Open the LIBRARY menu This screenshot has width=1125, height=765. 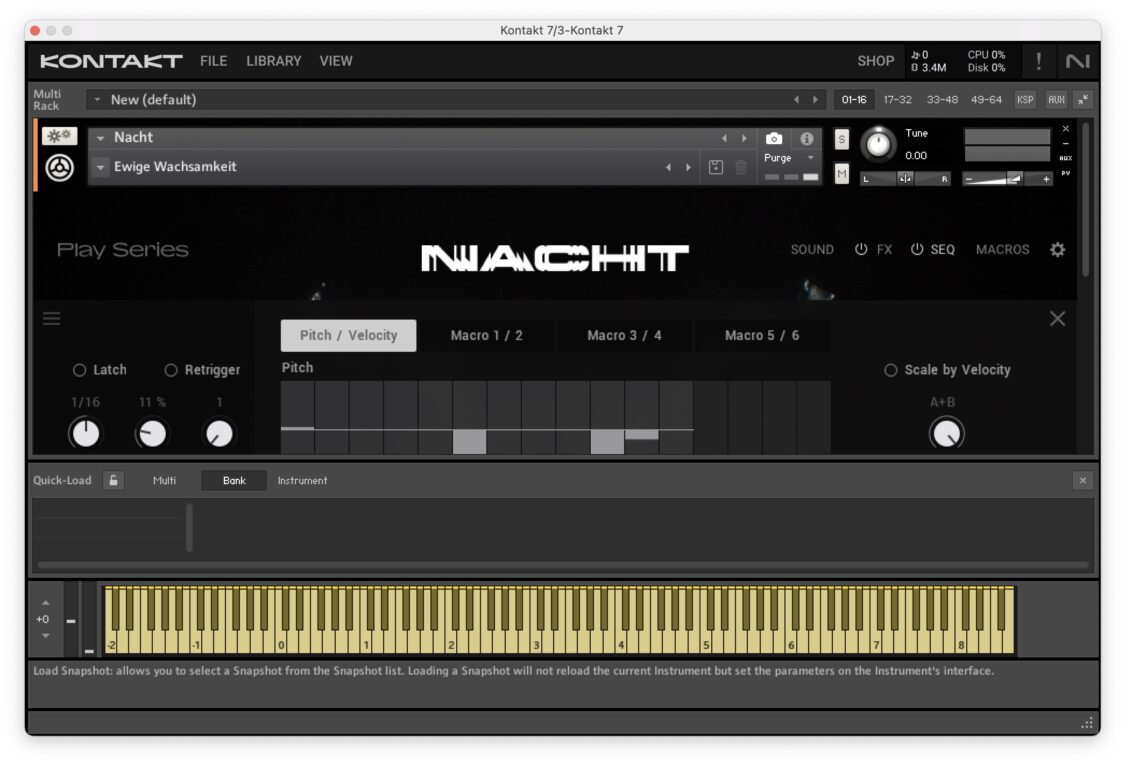coord(273,61)
